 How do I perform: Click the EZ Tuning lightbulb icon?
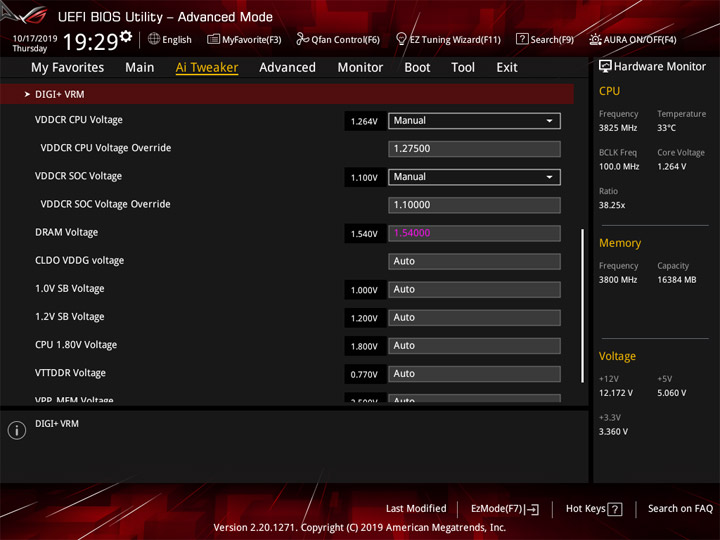pyautogui.click(x=401, y=39)
